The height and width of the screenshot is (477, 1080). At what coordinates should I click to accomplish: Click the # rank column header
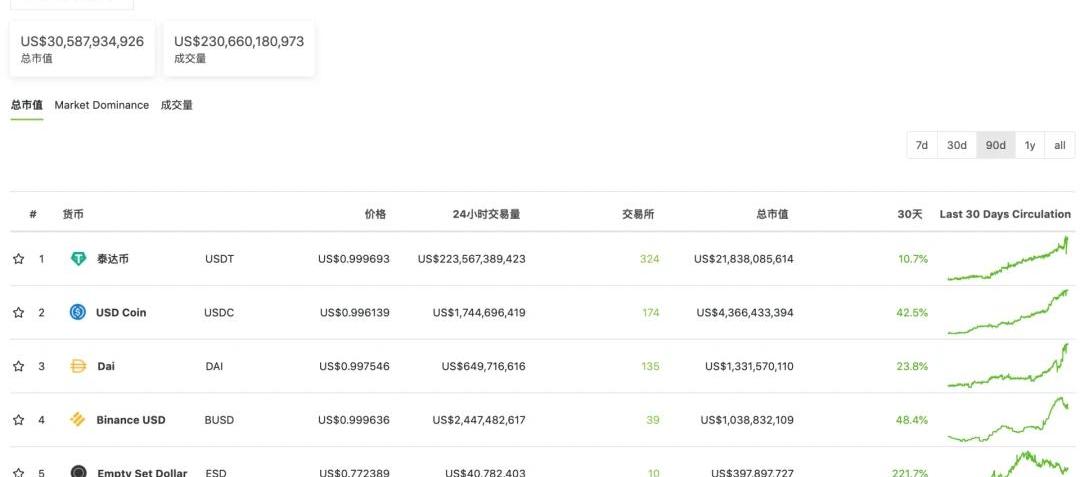pos(33,214)
